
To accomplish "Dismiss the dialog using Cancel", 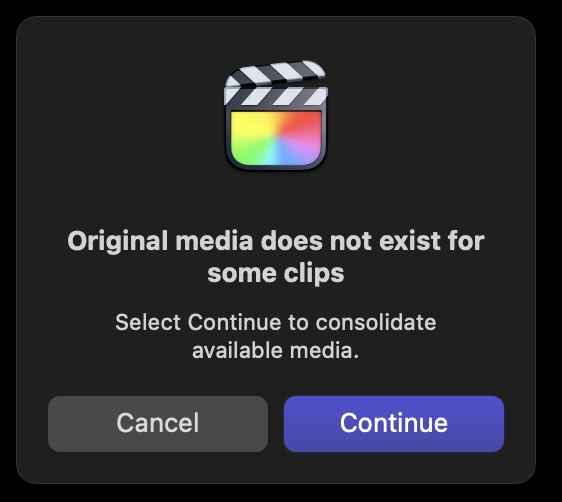I will tap(158, 424).
